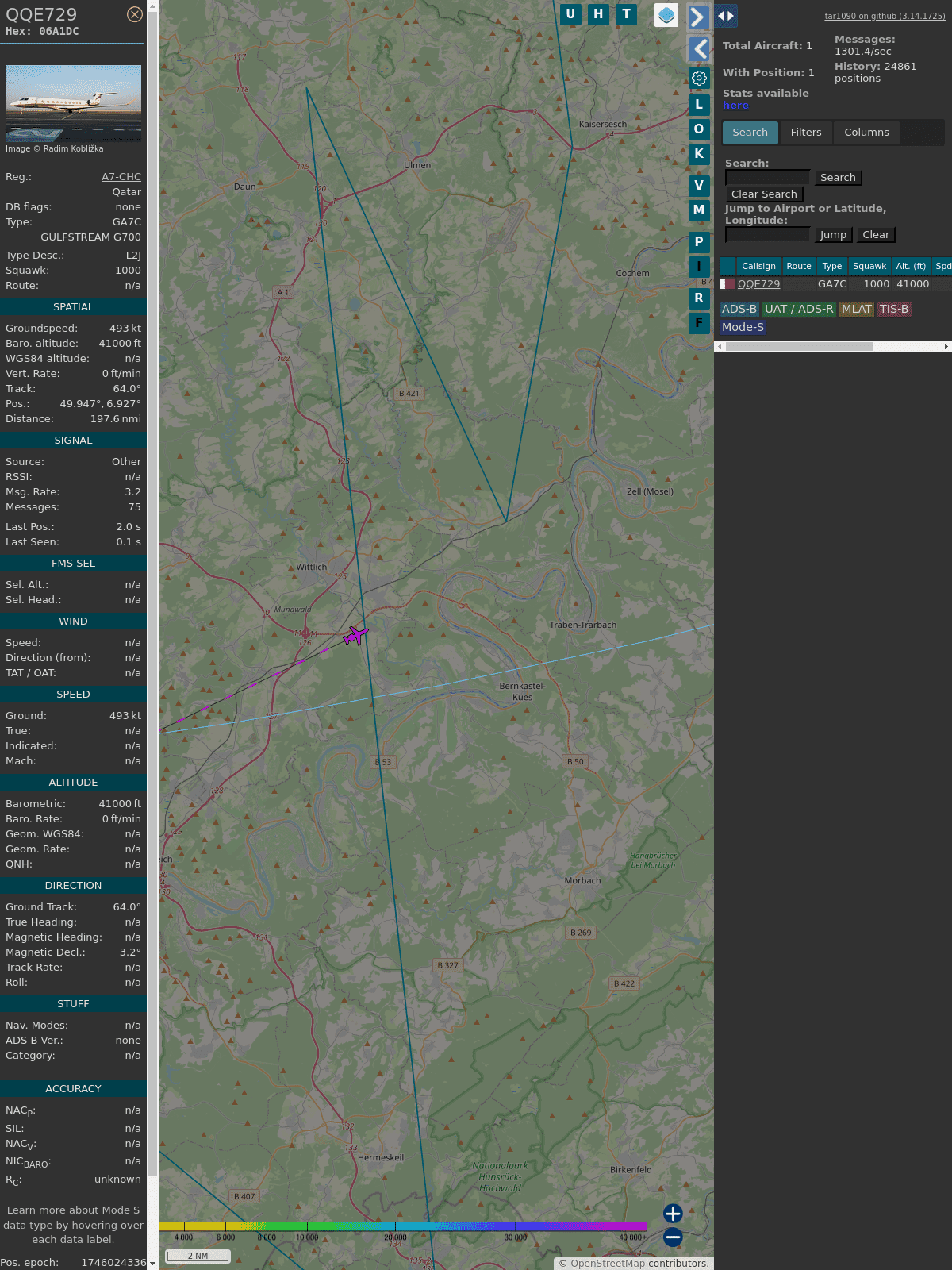Screen dimensions: 952x1270
Task: Open the Gulfstream aircraft photo thumbnail
Action: (x=73, y=103)
